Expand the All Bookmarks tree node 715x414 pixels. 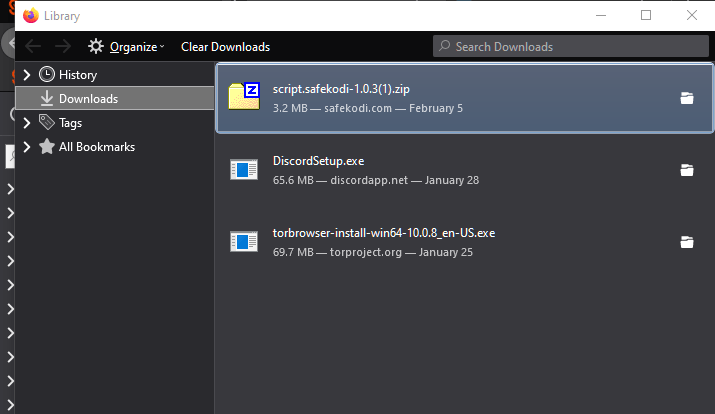pyautogui.click(x=26, y=147)
